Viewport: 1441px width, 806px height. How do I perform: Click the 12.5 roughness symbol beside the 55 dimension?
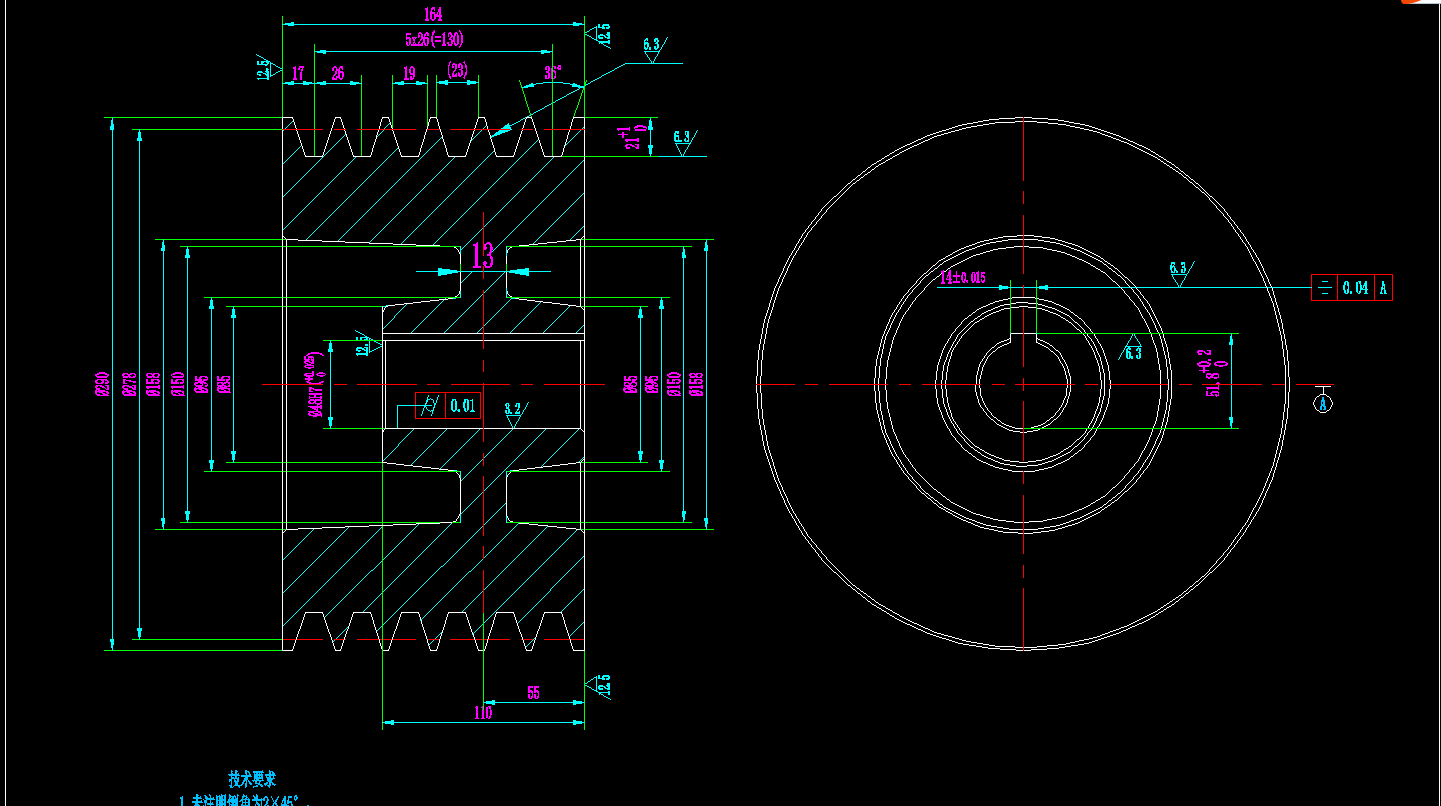coord(600,685)
